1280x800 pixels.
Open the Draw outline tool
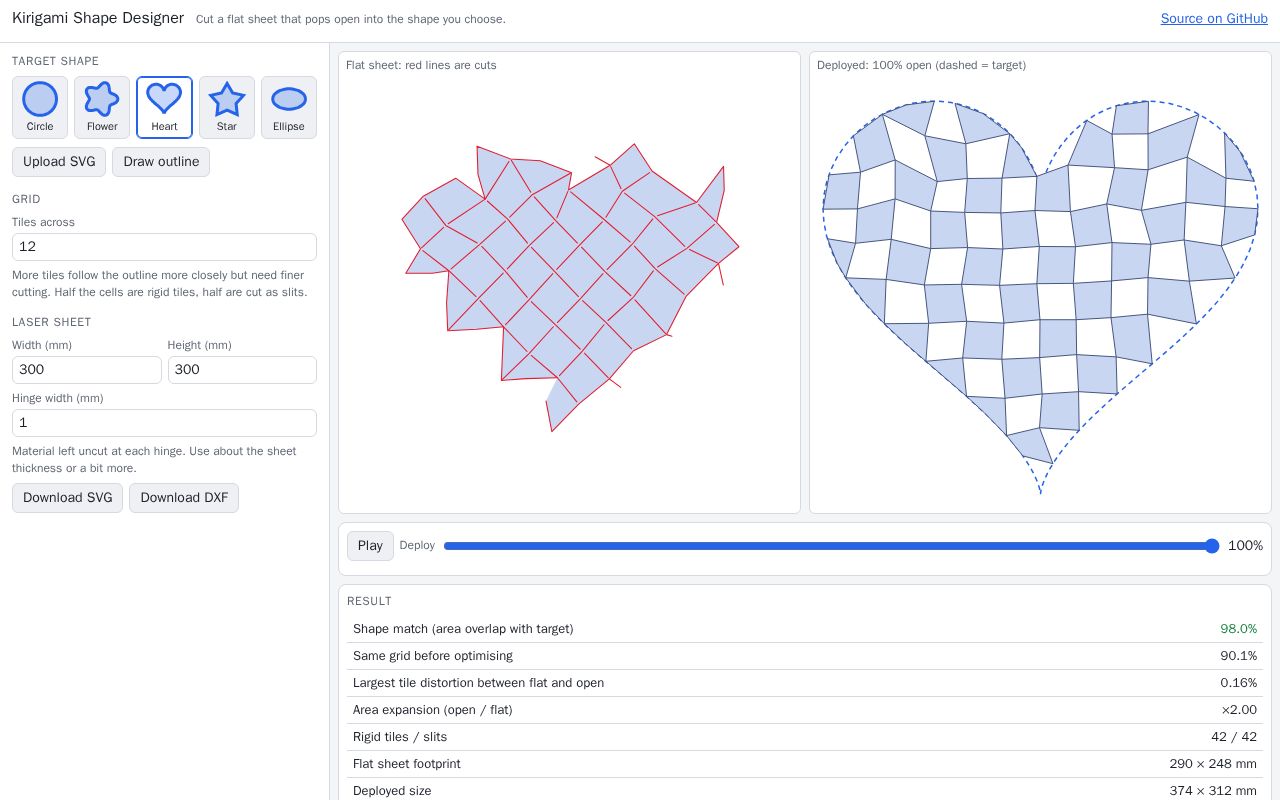(x=161, y=162)
